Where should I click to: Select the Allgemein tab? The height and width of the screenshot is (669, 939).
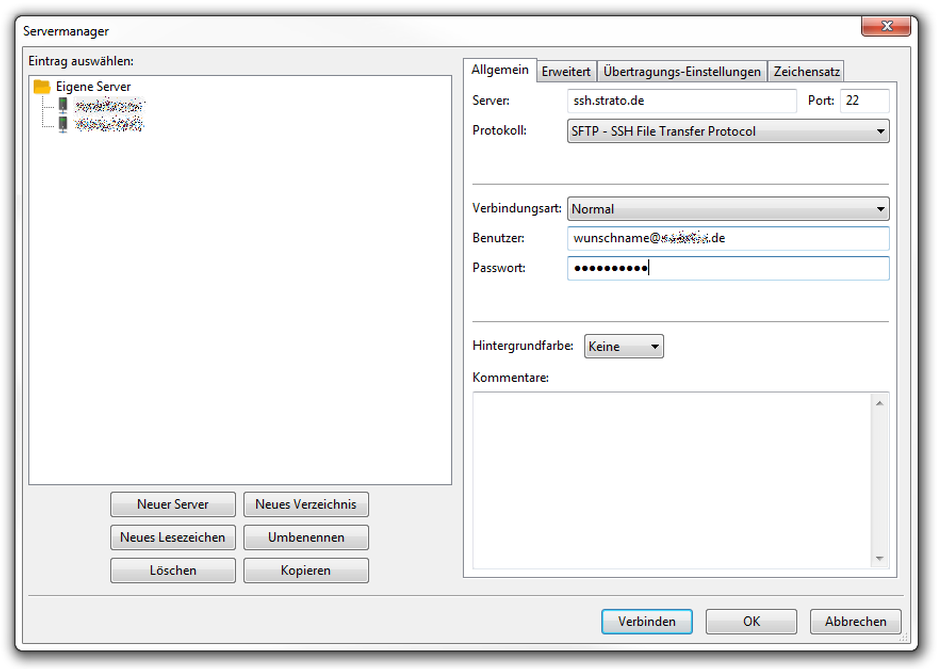click(x=500, y=70)
